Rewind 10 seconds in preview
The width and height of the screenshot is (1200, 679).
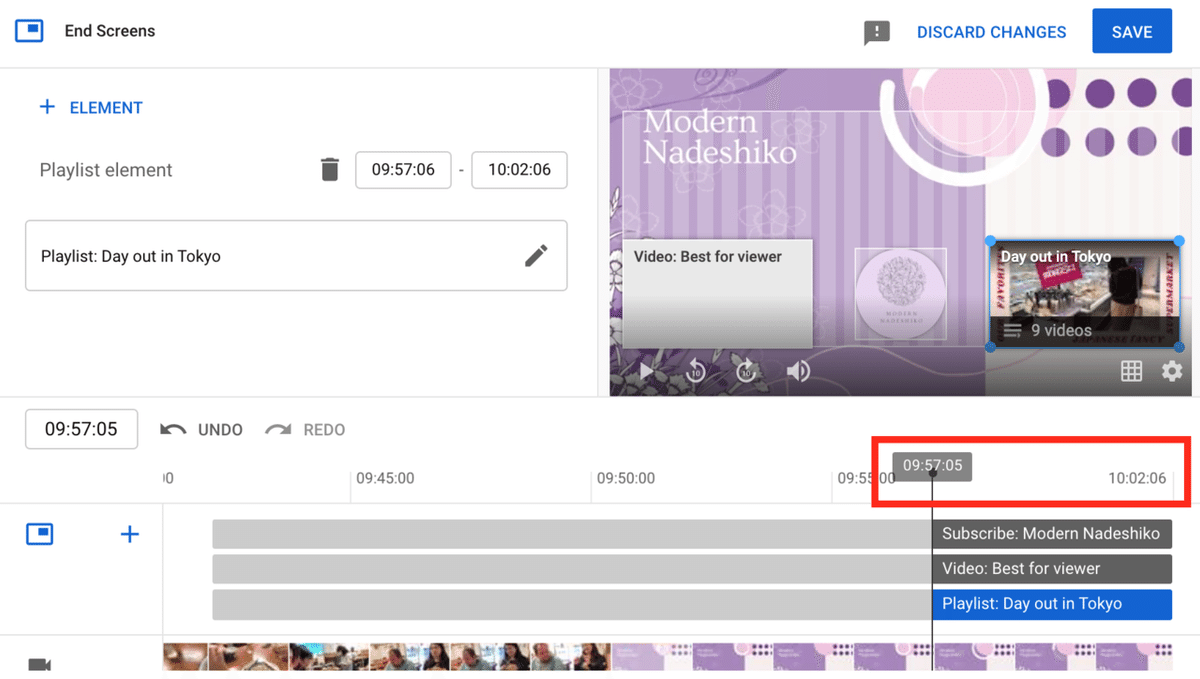point(696,371)
